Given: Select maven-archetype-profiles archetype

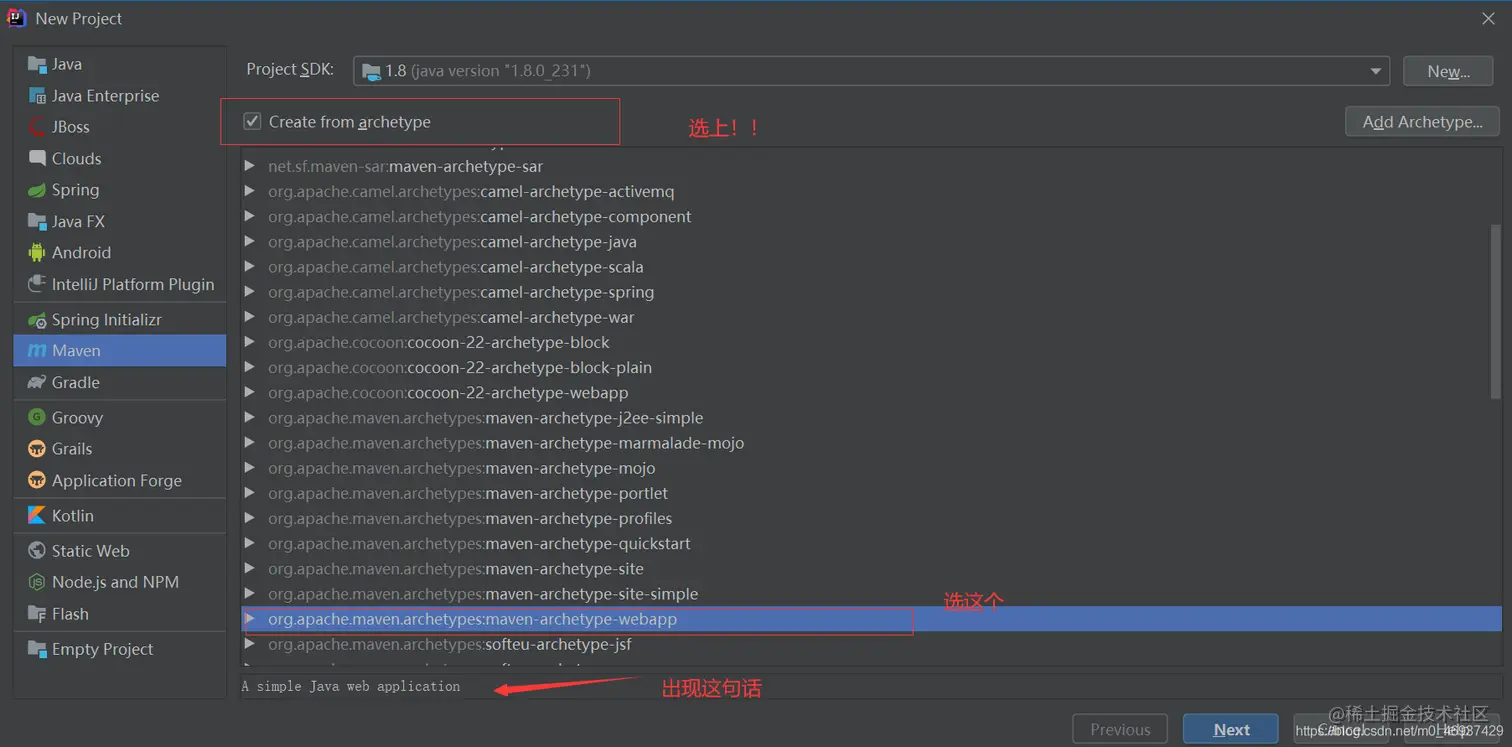Looking at the screenshot, I should pyautogui.click(x=870, y=518).
